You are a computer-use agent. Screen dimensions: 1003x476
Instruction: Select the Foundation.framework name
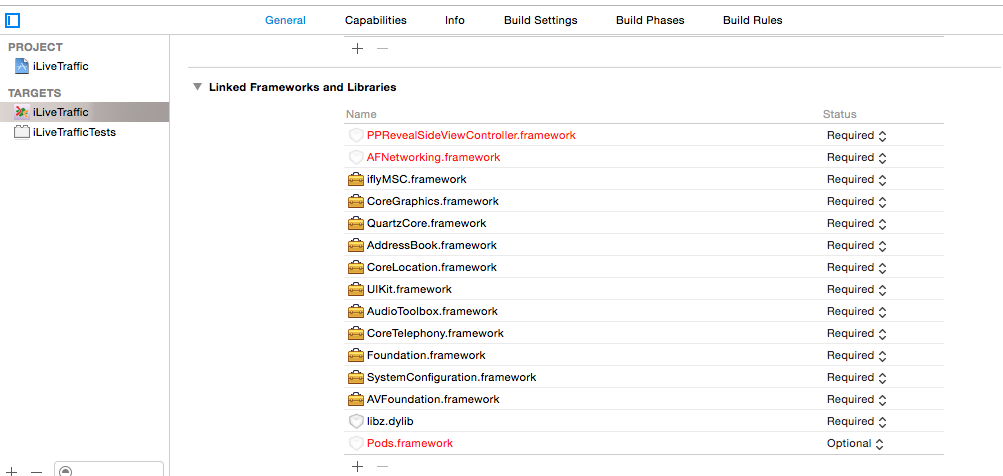pyautogui.click(x=426, y=355)
